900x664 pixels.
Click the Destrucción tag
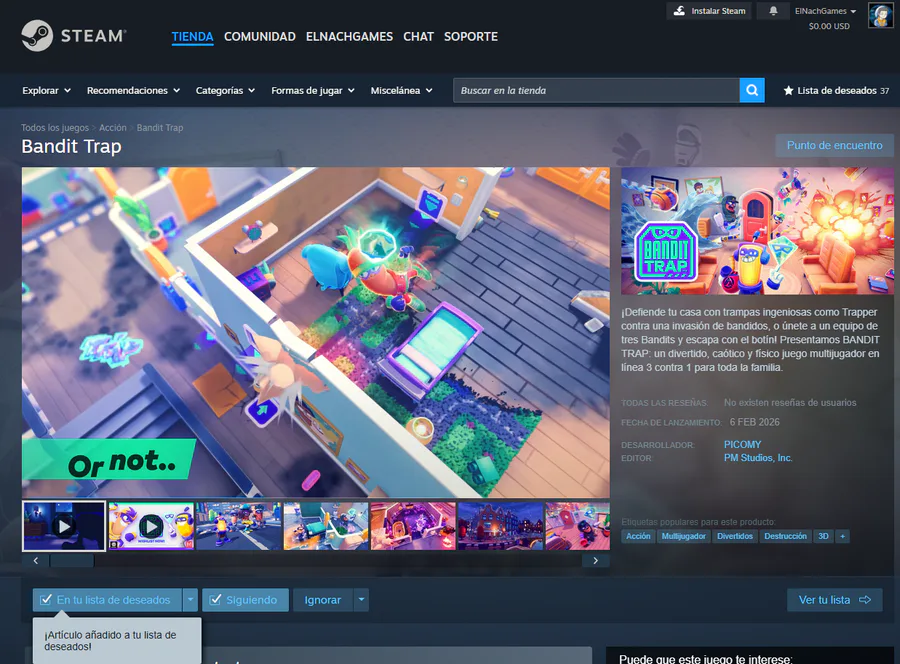(x=785, y=536)
